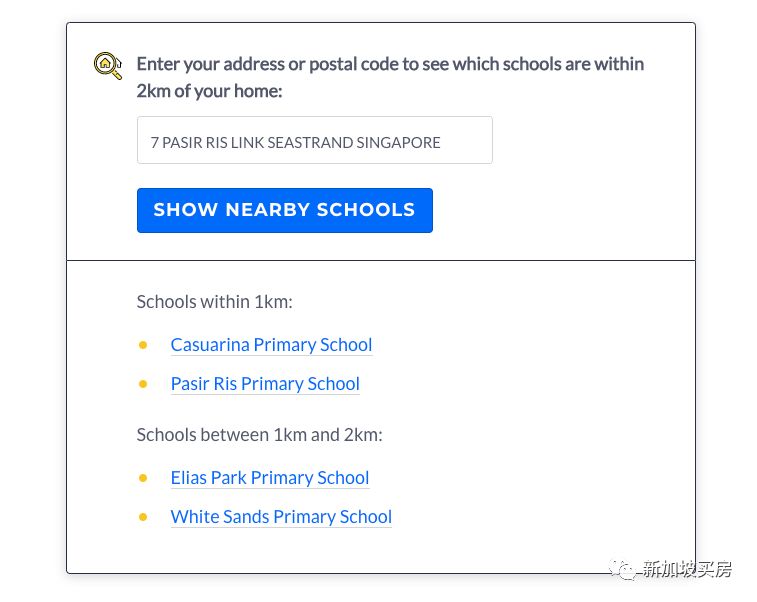Click the 新加坡买房 watermark text
757x602 pixels.
(687, 571)
